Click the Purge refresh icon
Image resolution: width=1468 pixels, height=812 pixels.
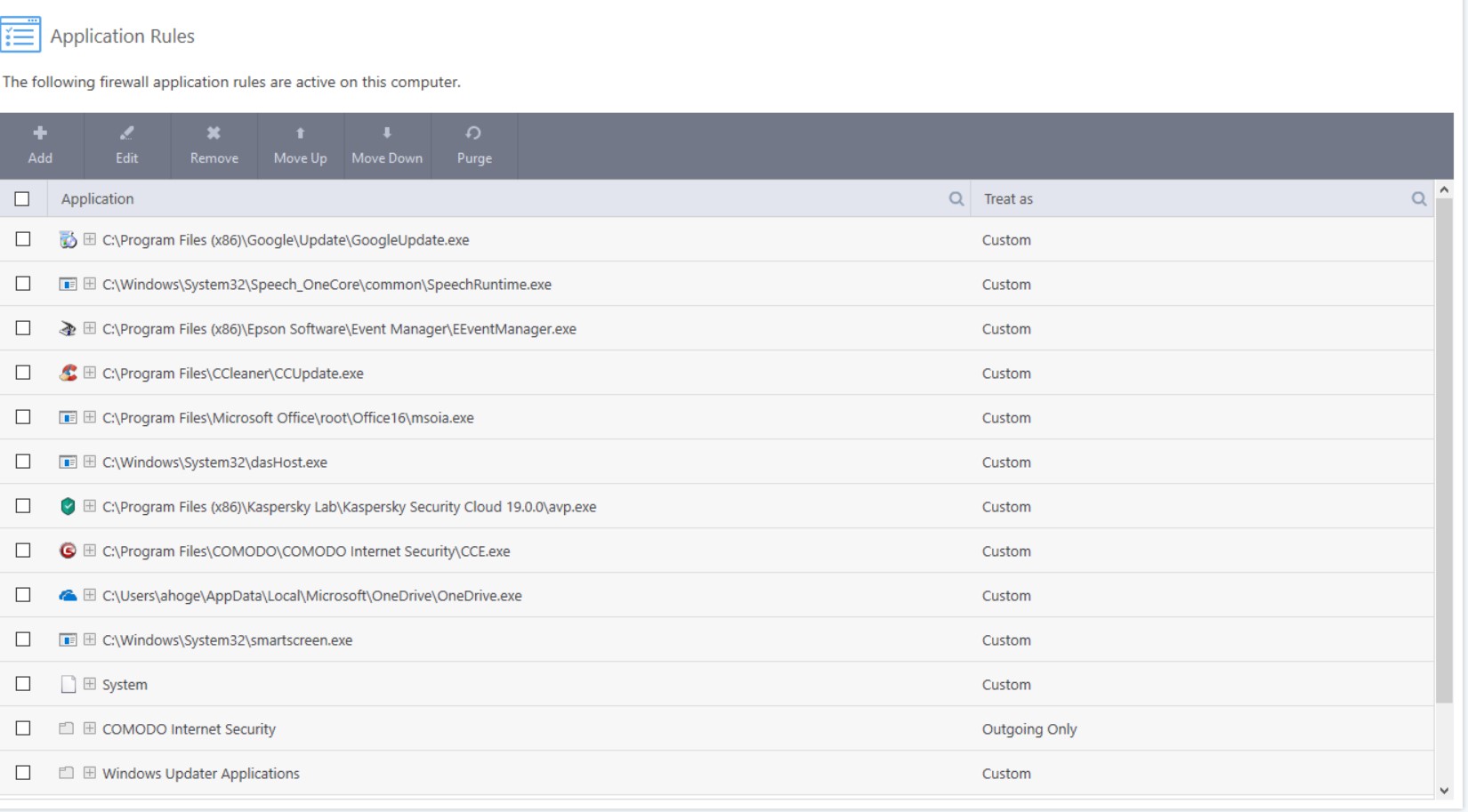point(473,133)
